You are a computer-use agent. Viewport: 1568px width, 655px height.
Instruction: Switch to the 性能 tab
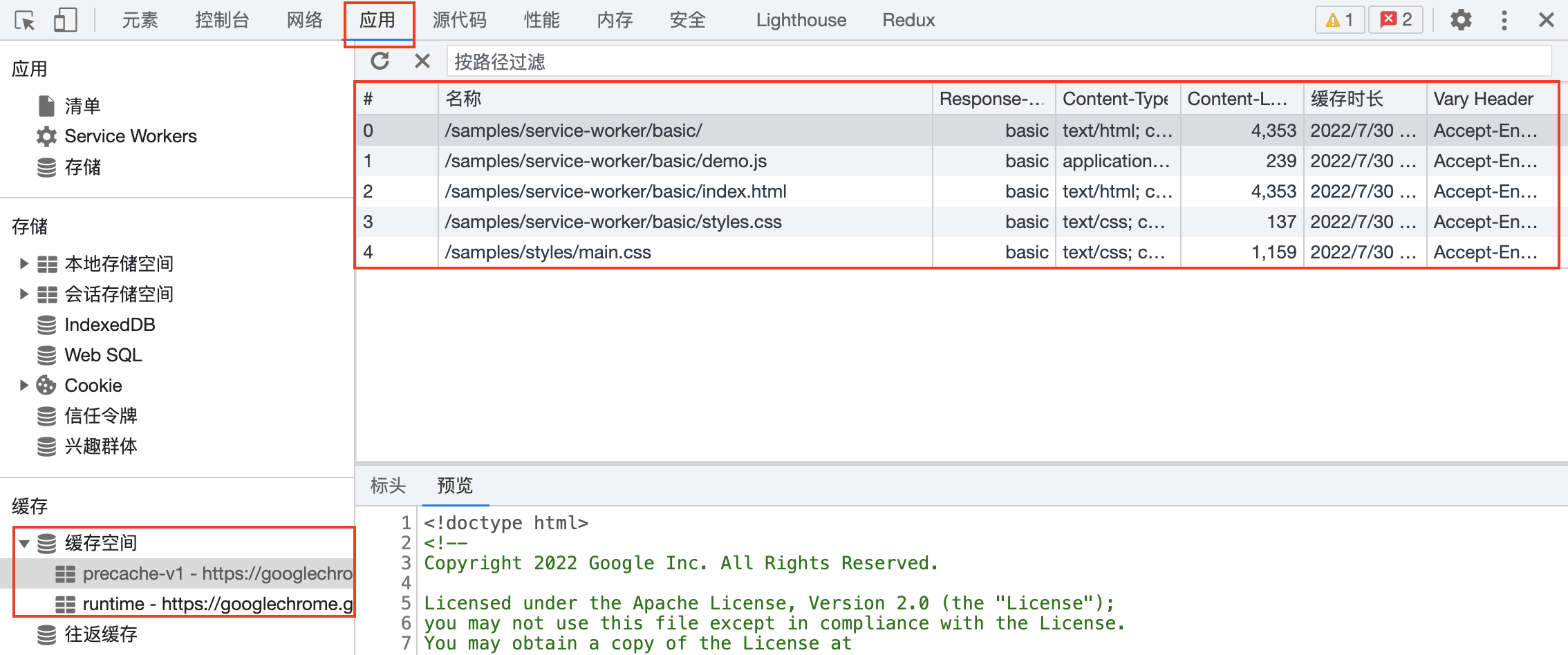pos(541,20)
